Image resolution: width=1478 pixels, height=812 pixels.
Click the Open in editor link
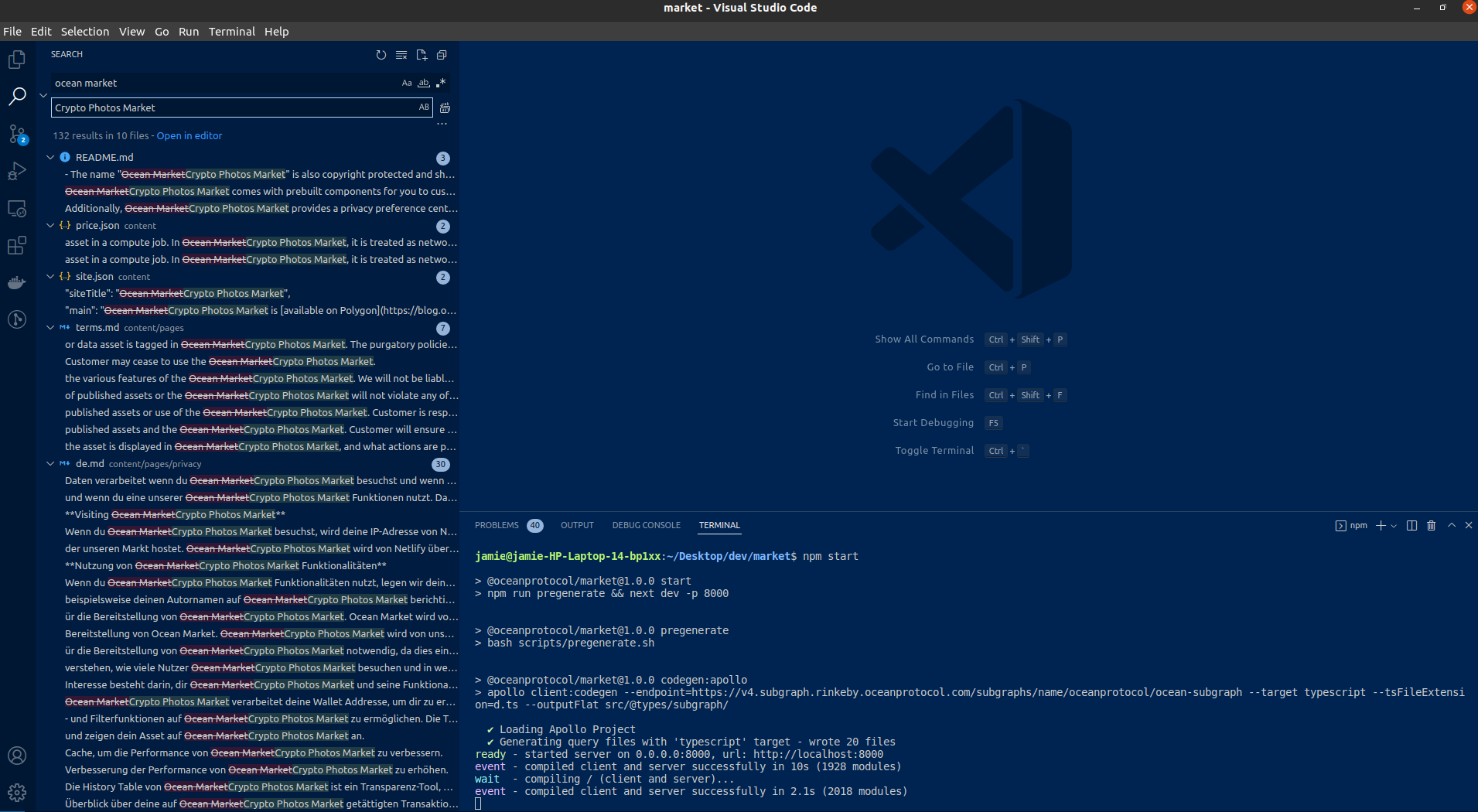pyautogui.click(x=189, y=135)
